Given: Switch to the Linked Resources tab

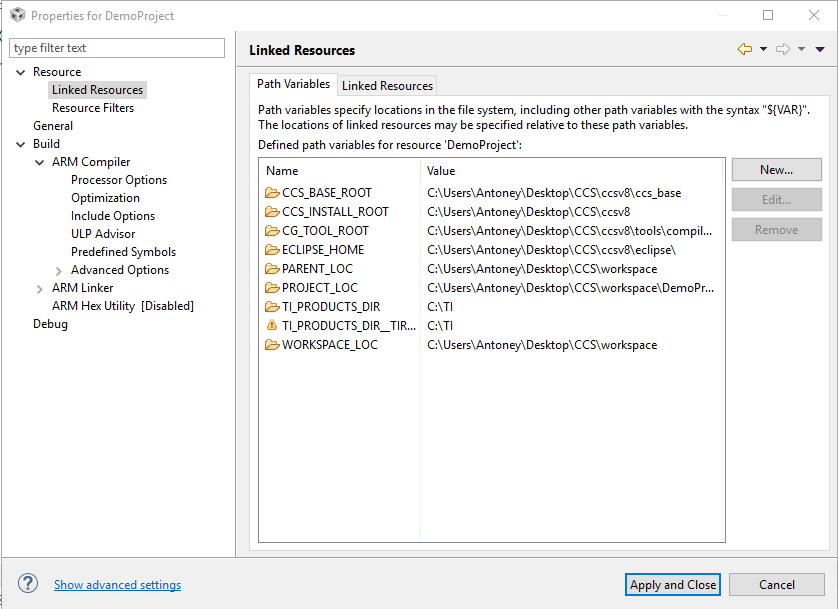Looking at the screenshot, I should (x=387, y=86).
